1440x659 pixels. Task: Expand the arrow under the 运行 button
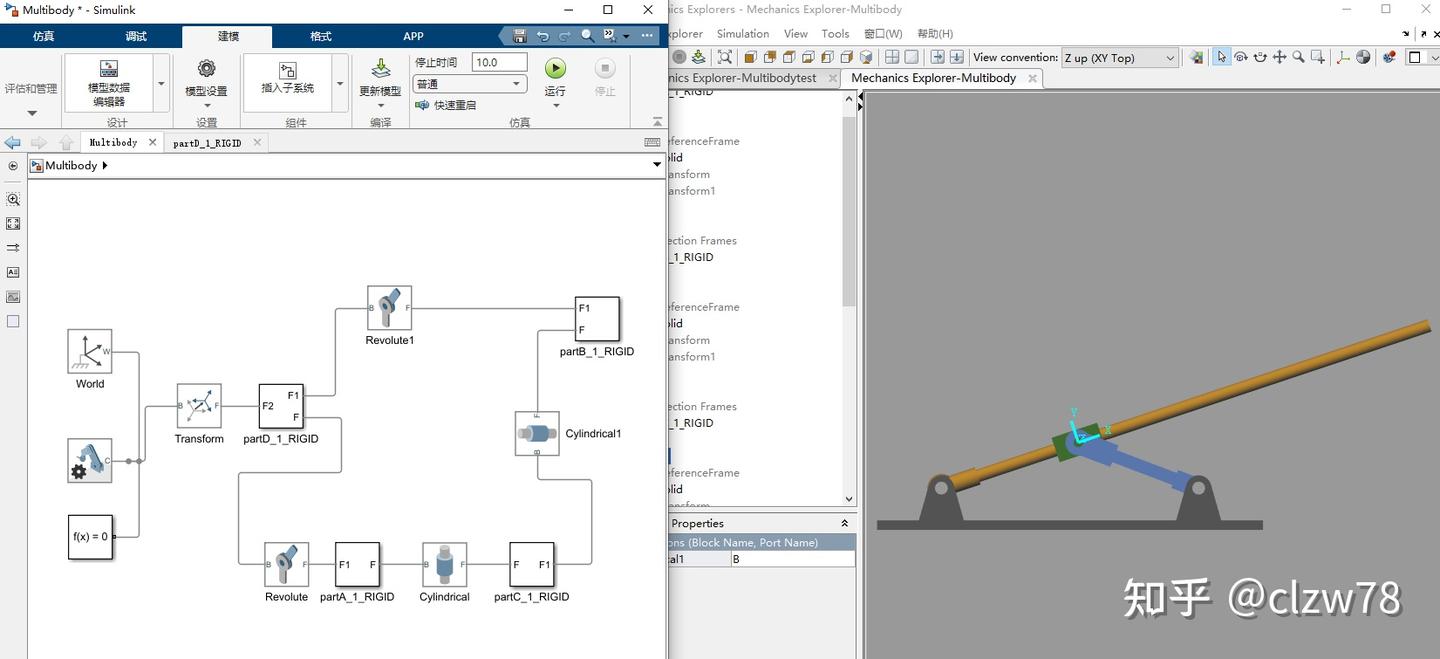(x=555, y=106)
